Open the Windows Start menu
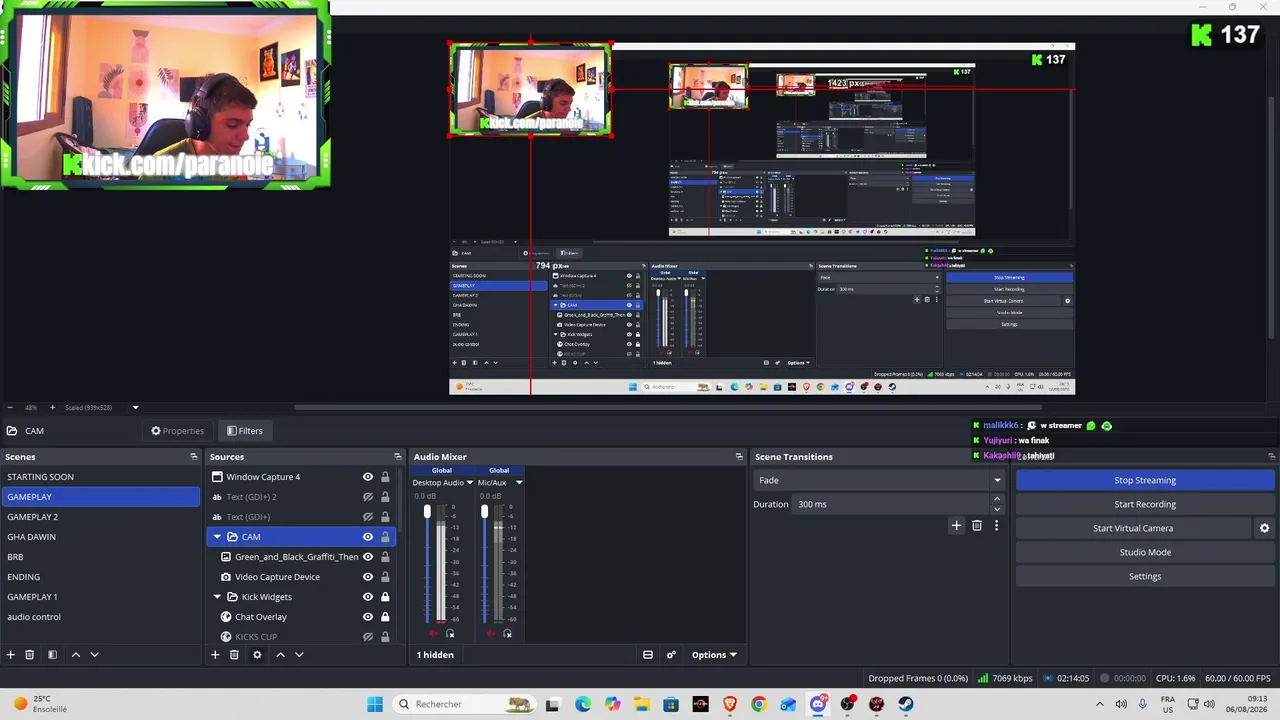This screenshot has height=720, width=1280. [375, 704]
